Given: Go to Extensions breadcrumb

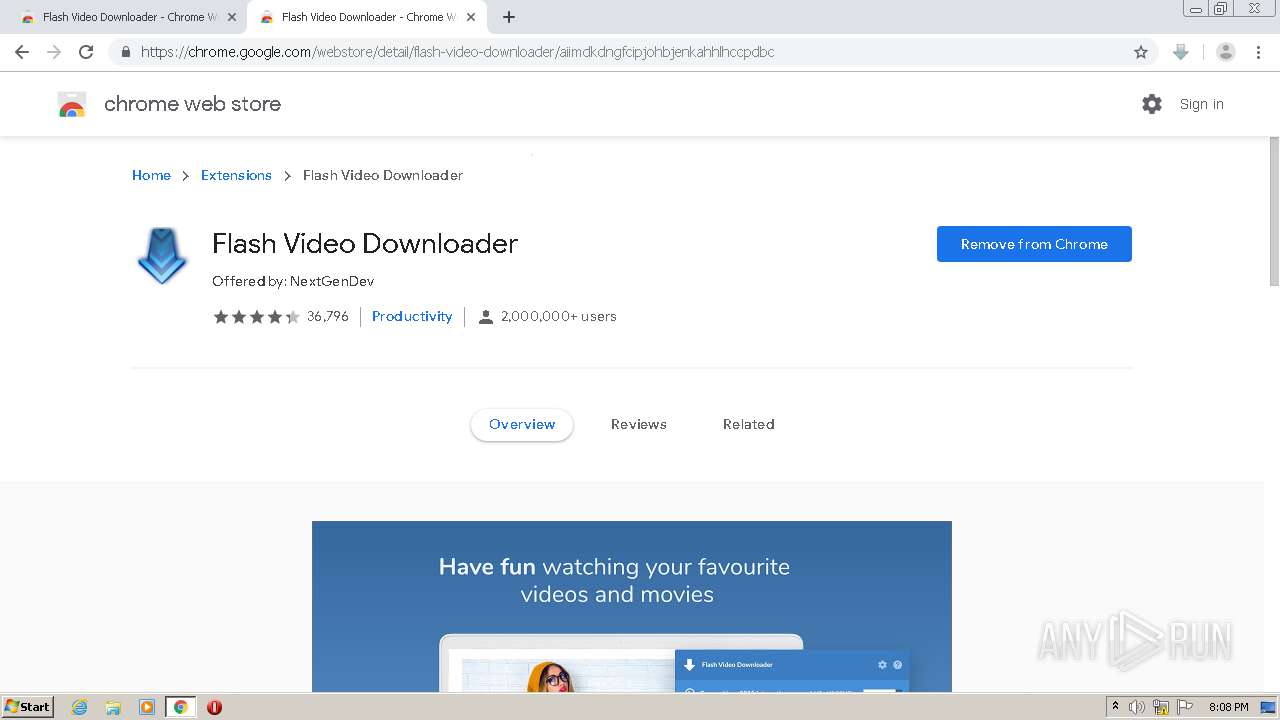Looking at the screenshot, I should click(x=236, y=175).
